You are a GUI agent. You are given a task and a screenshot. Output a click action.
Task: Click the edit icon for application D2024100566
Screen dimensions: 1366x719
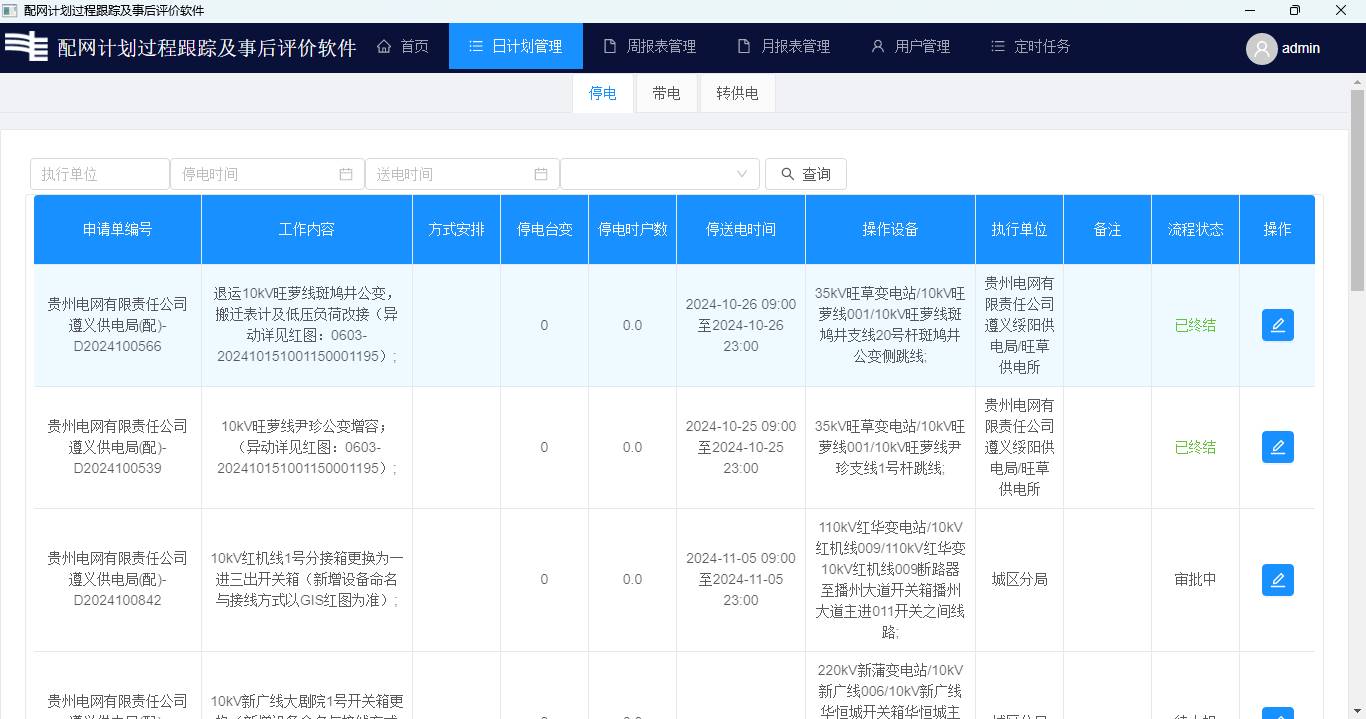(1277, 325)
